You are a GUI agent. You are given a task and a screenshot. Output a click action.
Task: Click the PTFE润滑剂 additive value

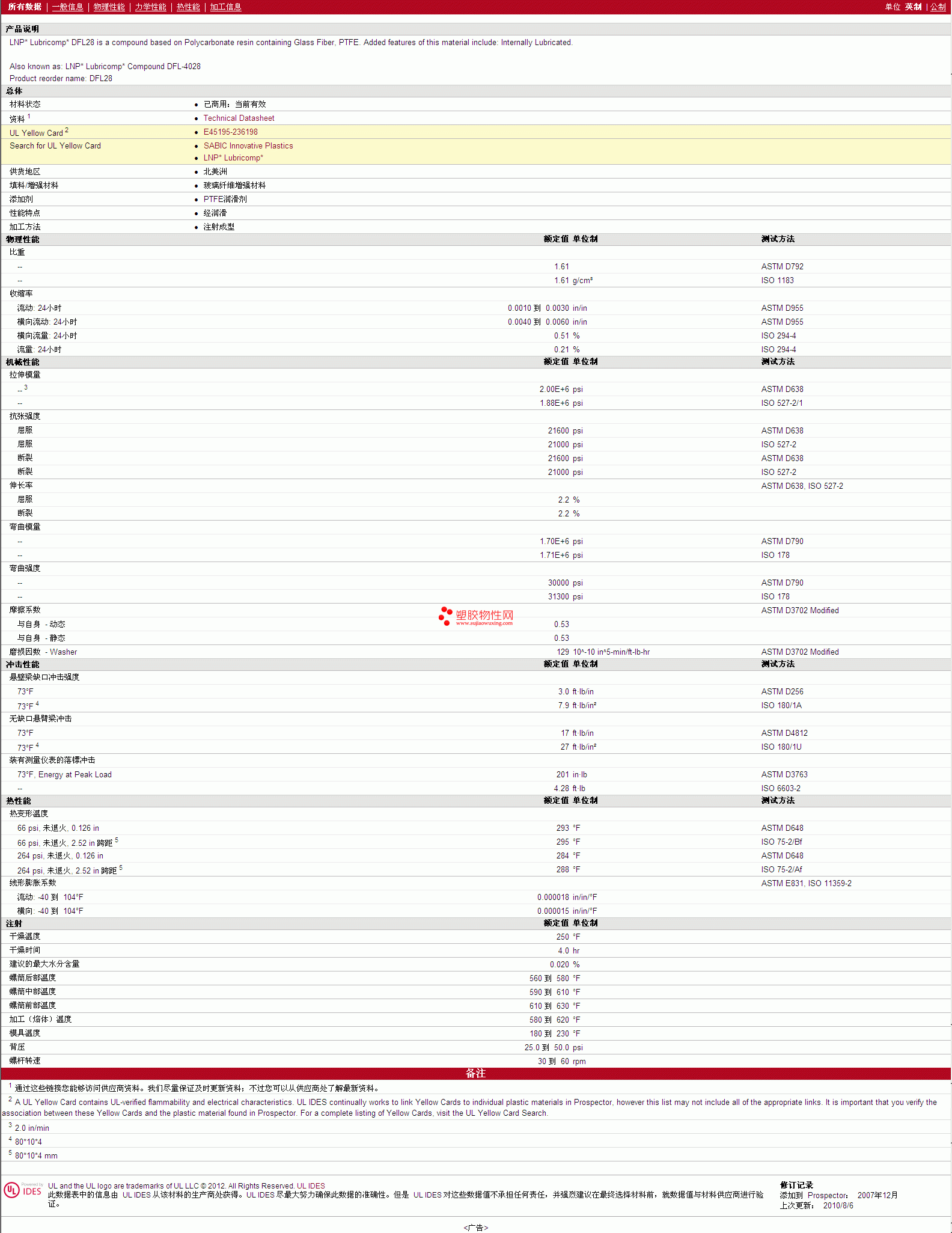(225, 200)
